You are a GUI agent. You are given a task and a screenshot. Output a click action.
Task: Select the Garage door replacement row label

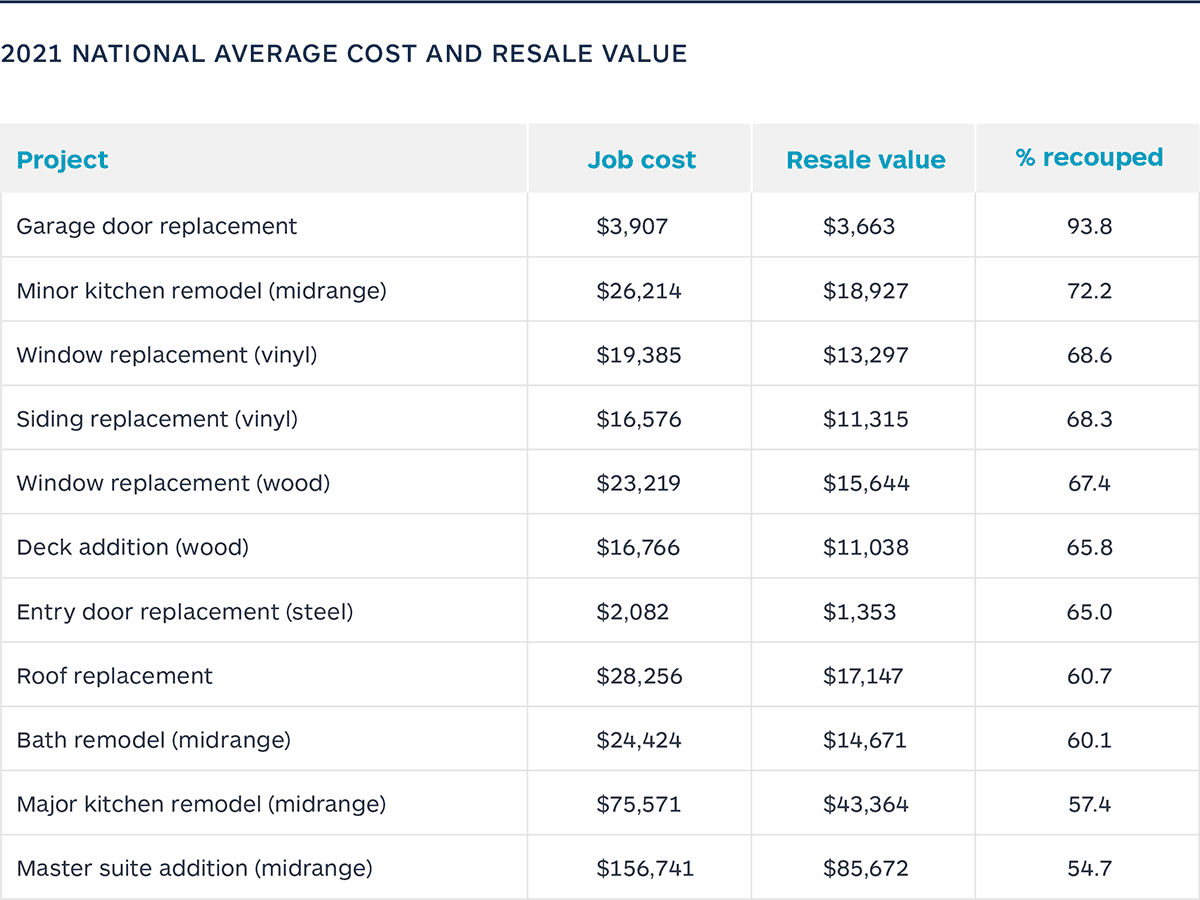coord(156,226)
